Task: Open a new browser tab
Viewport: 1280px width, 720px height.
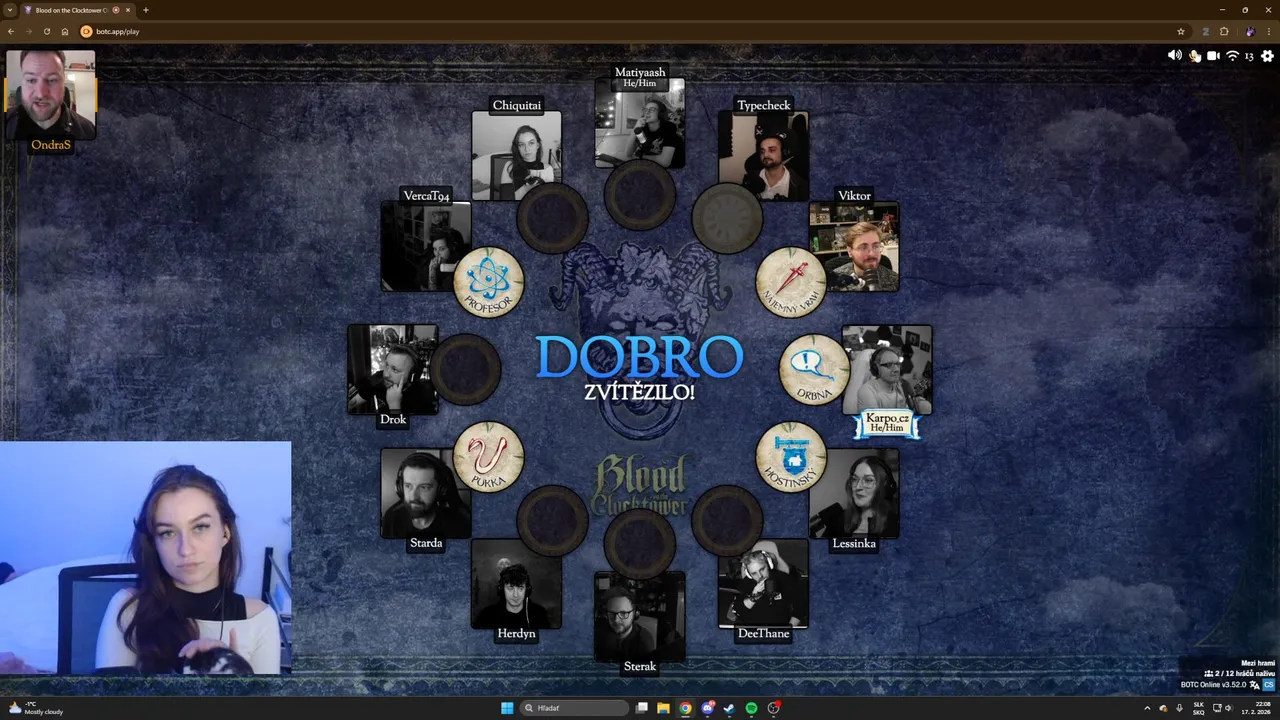Action: pyautogui.click(x=146, y=10)
